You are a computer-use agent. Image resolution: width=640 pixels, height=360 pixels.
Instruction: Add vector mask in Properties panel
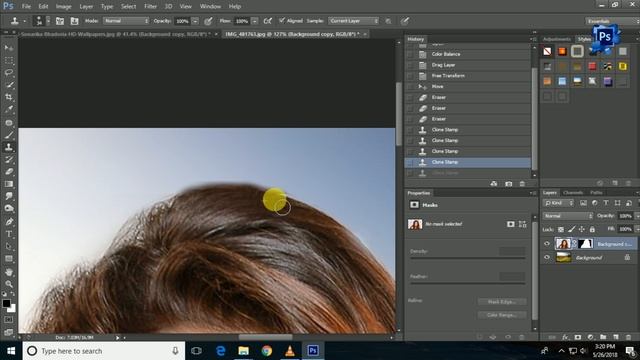[522, 224]
